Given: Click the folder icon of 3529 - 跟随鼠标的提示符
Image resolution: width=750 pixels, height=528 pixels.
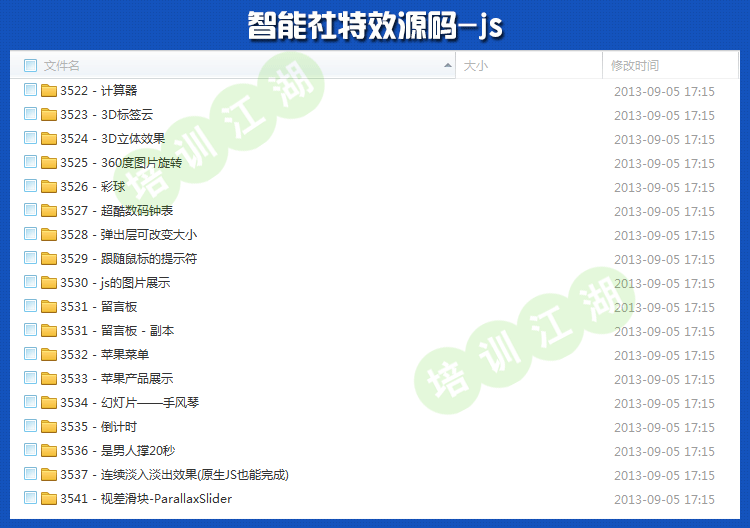Looking at the screenshot, I should click(49, 258).
